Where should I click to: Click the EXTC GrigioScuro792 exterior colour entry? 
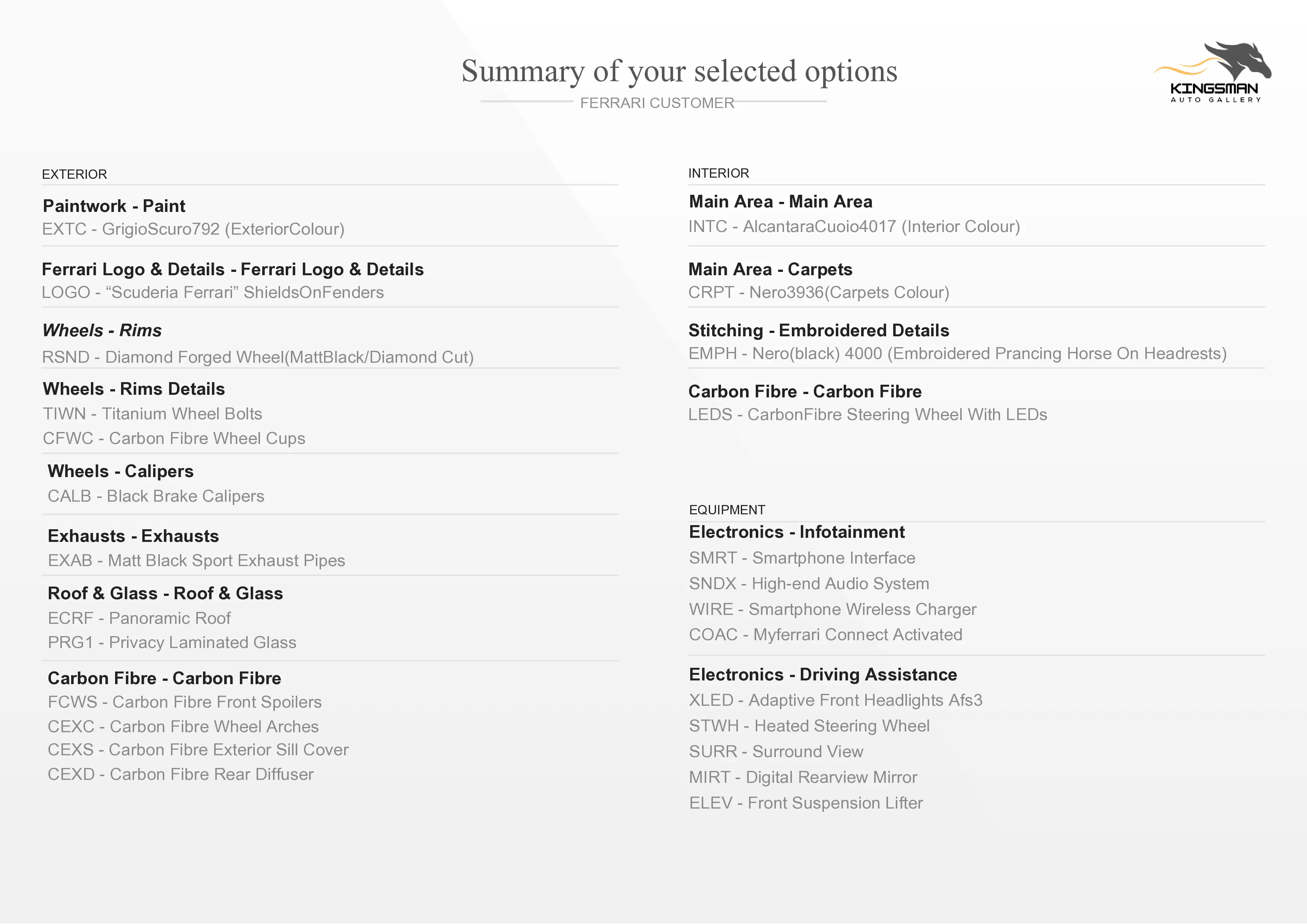193,229
